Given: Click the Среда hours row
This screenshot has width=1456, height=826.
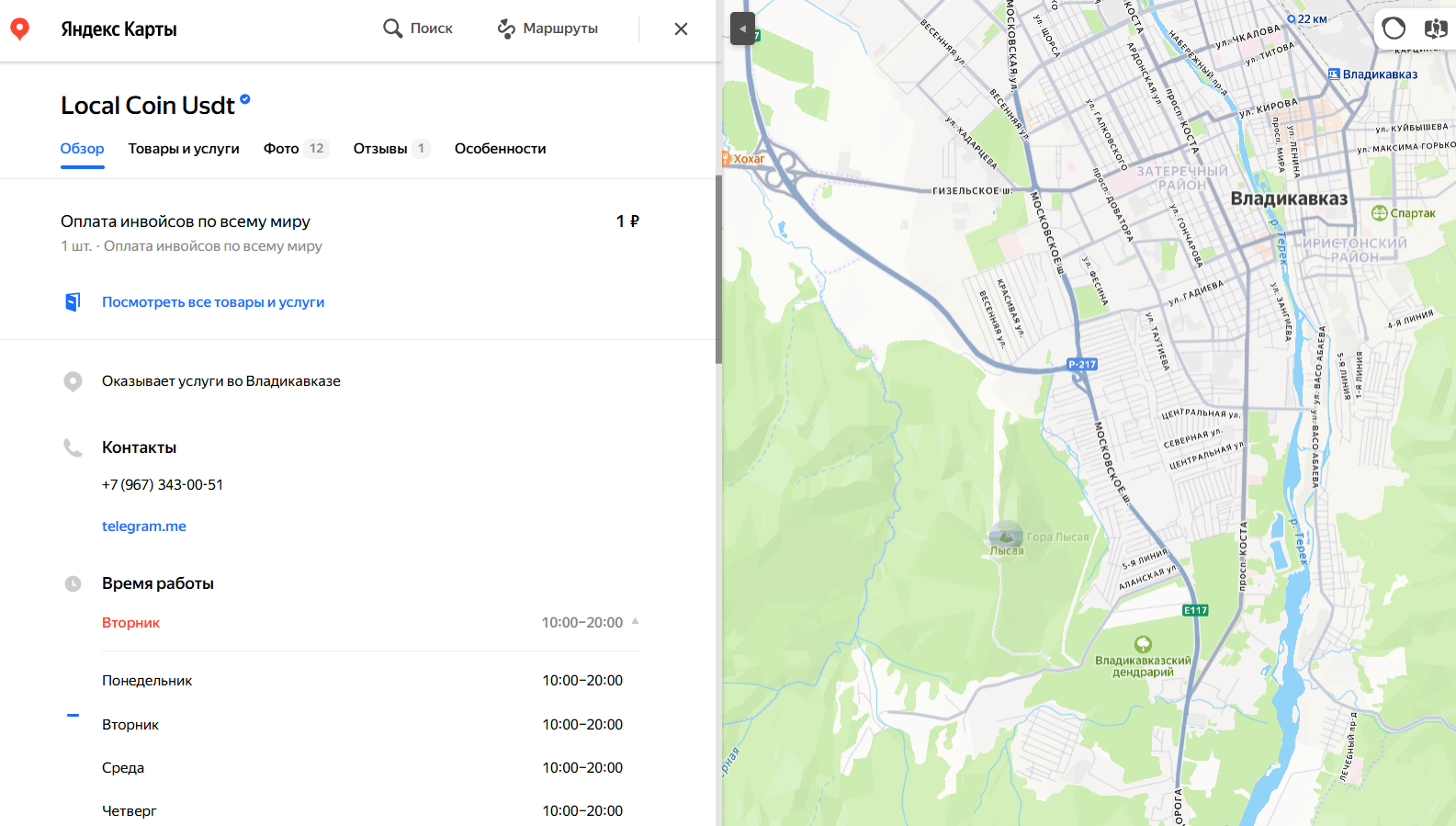Looking at the screenshot, I should [x=363, y=768].
